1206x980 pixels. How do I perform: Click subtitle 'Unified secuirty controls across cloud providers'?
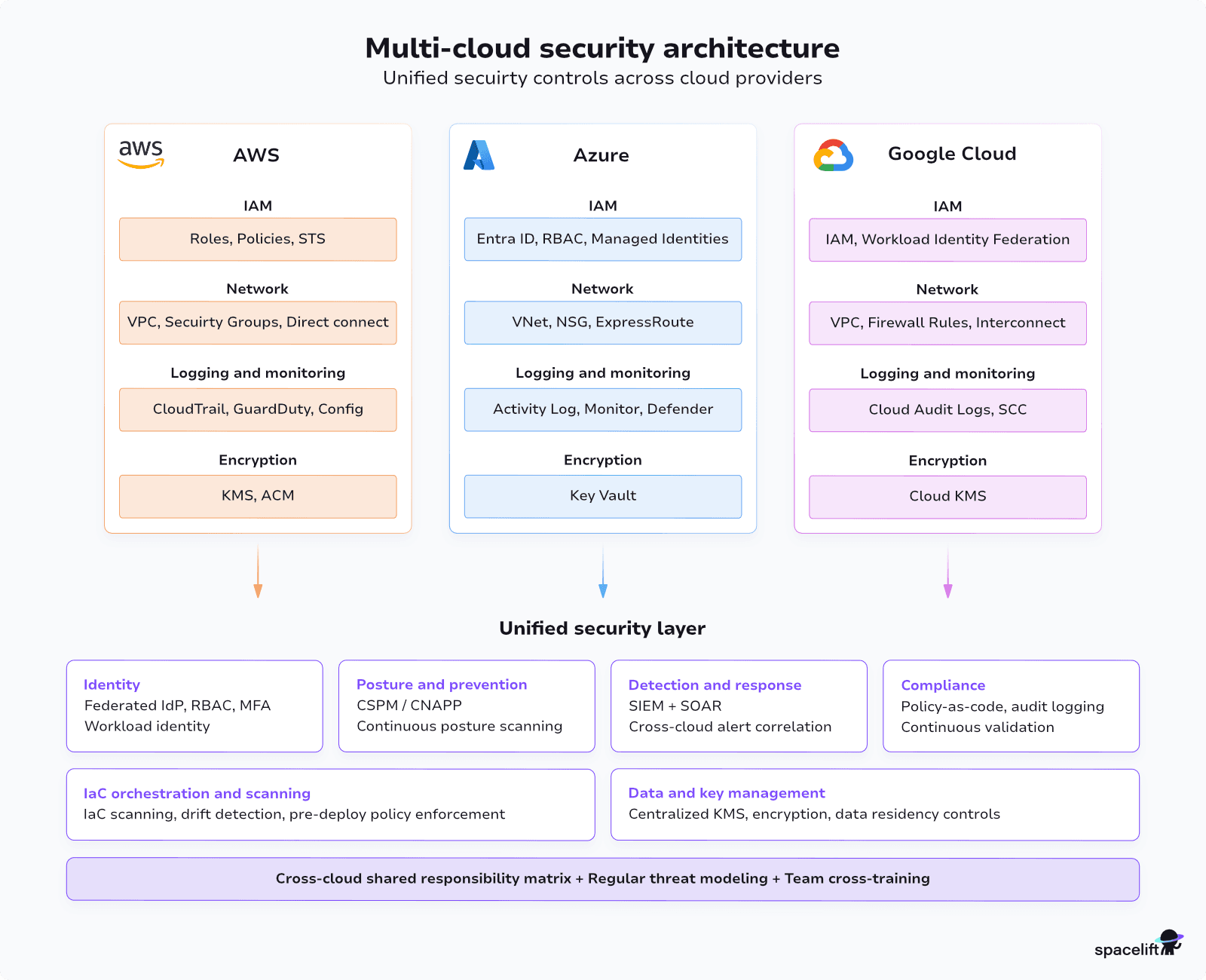602,78
